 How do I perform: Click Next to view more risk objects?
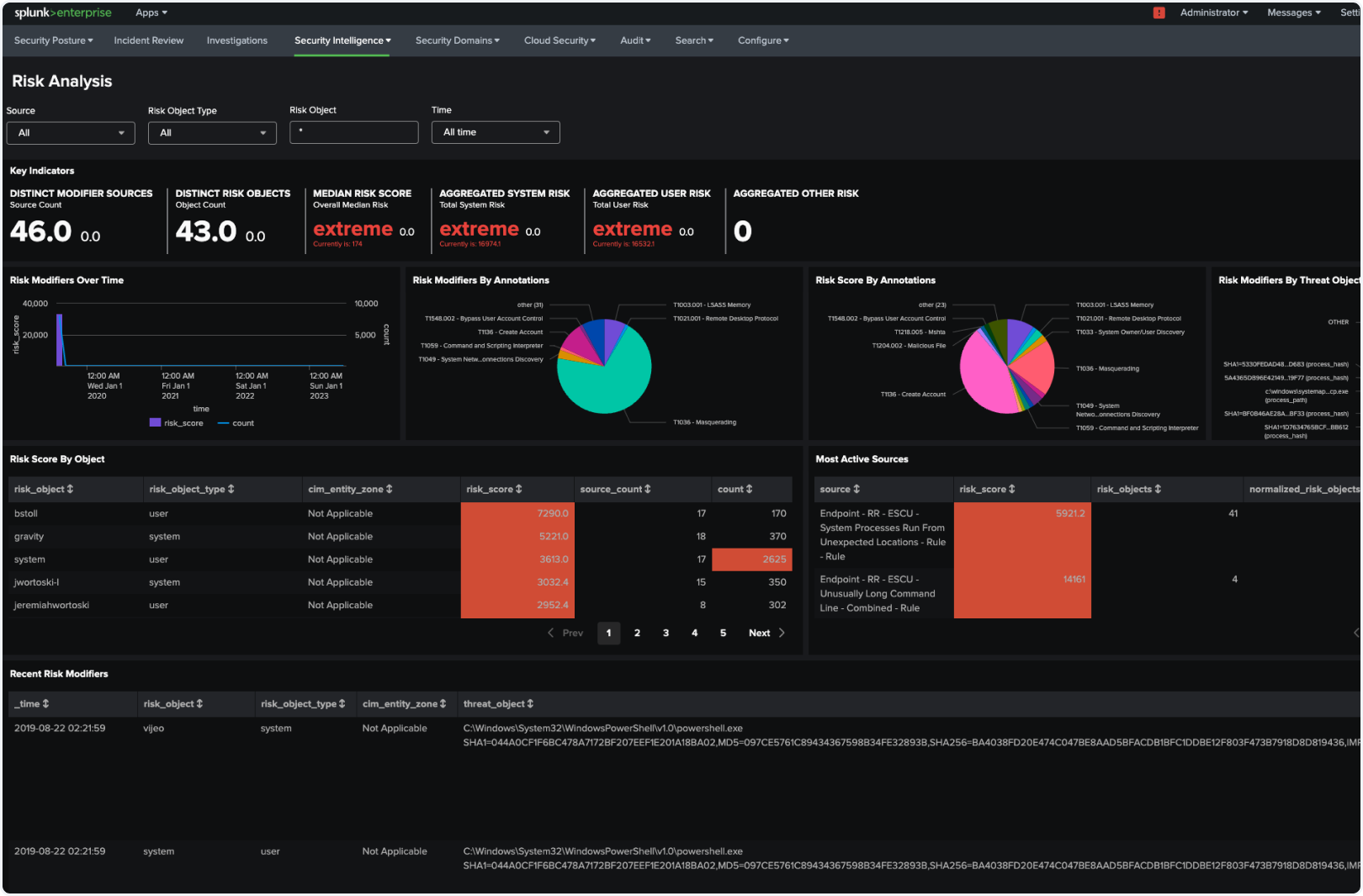(758, 633)
